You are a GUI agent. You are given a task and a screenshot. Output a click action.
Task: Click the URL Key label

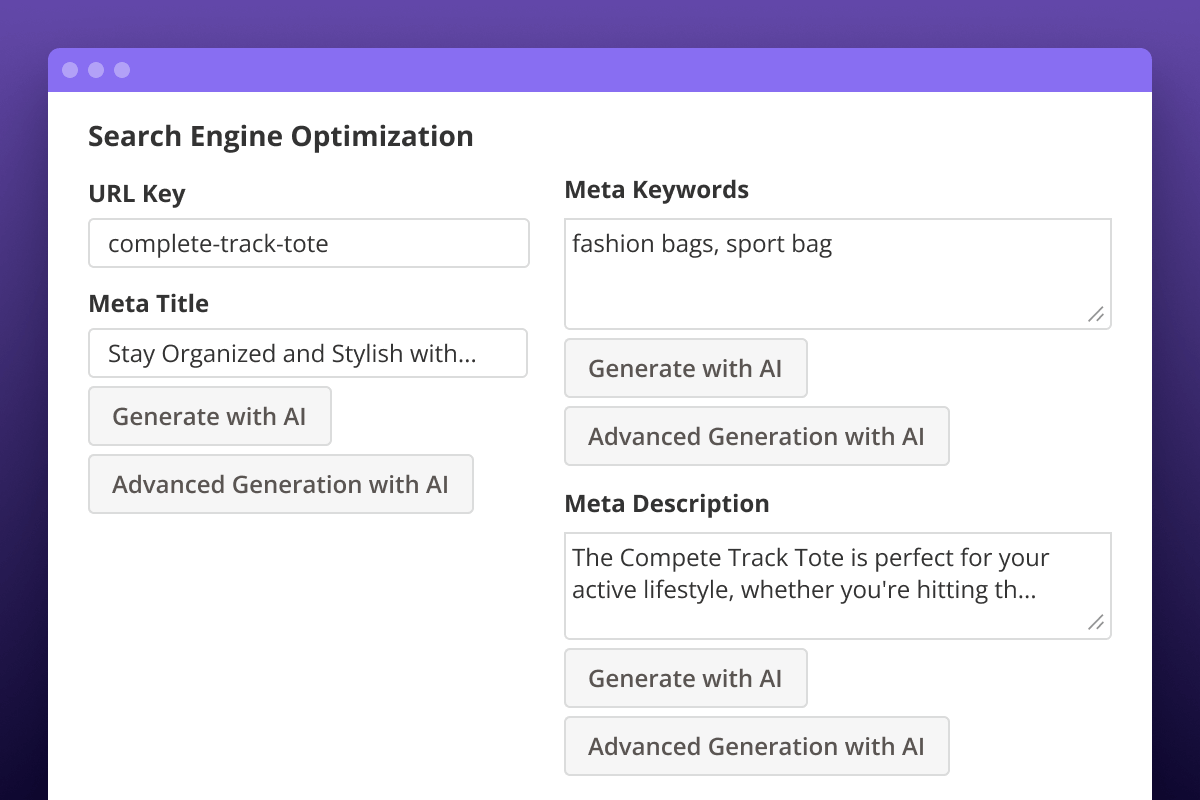coord(137,194)
